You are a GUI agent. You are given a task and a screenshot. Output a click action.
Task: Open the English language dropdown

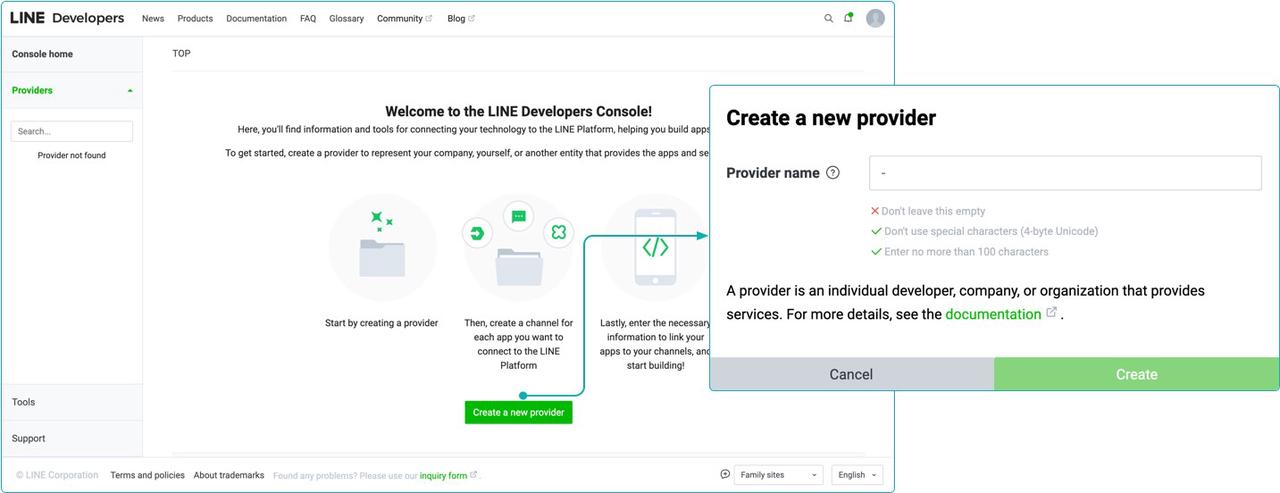pyautogui.click(x=857, y=475)
